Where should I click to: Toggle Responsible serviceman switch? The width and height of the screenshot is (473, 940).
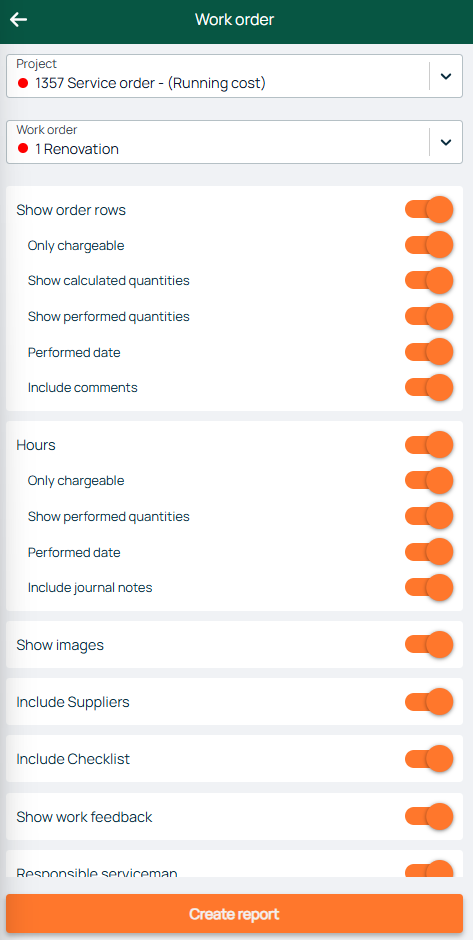pos(429,870)
